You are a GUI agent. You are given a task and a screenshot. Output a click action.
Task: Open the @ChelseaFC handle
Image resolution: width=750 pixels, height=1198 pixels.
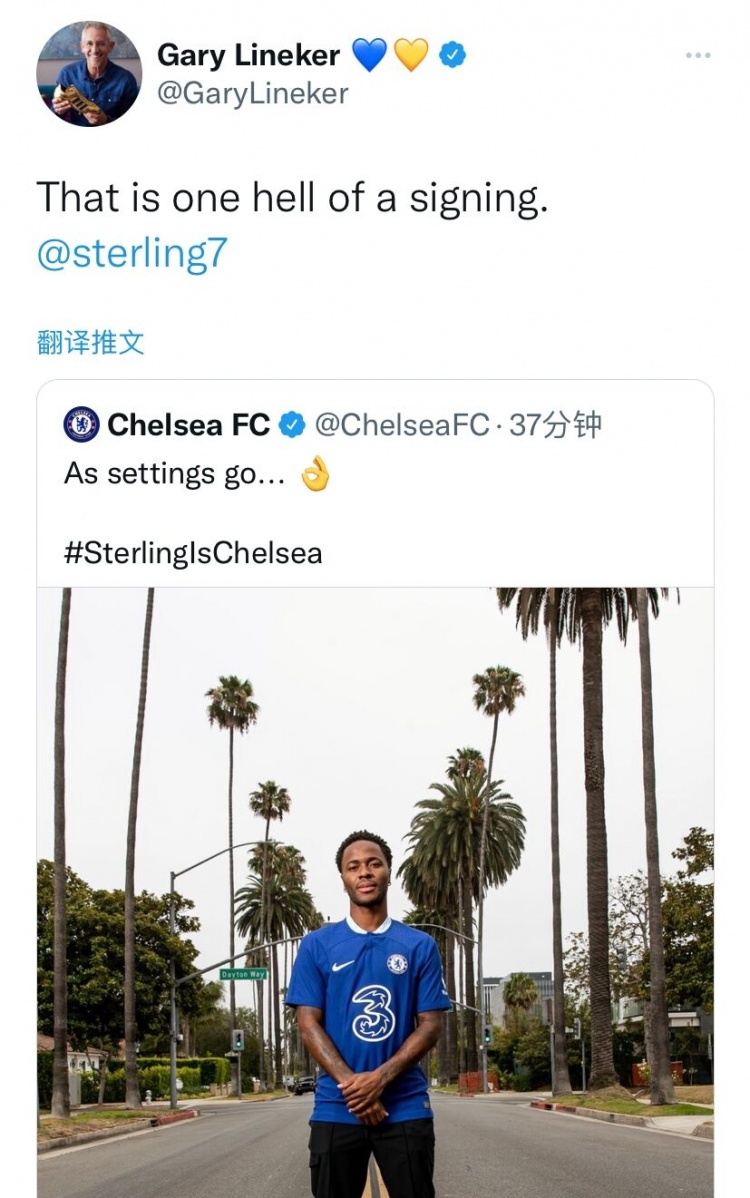(401, 425)
